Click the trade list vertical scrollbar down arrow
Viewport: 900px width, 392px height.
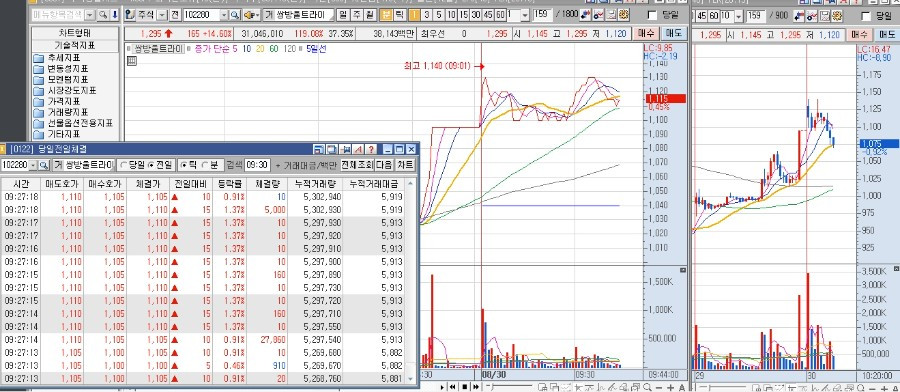pos(410,379)
